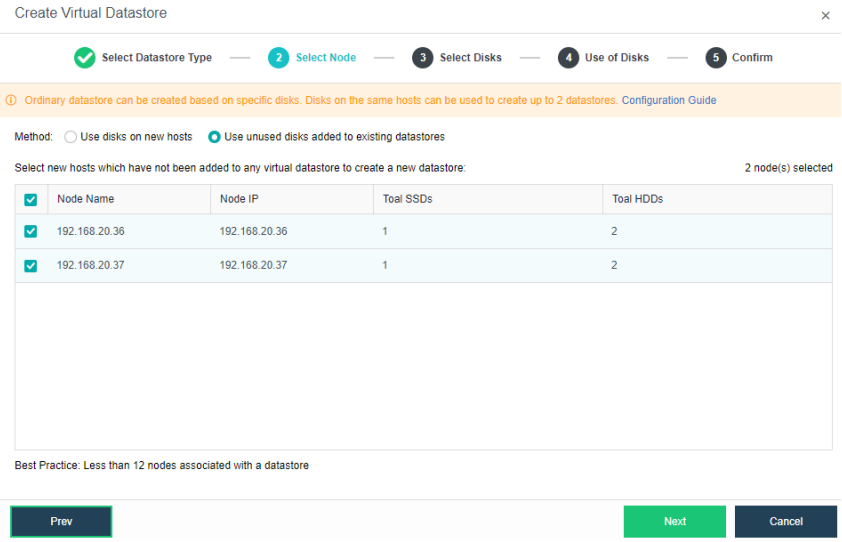842x542 pixels.
Task: Toggle the select-all nodes header checkbox
Action: [31, 200]
